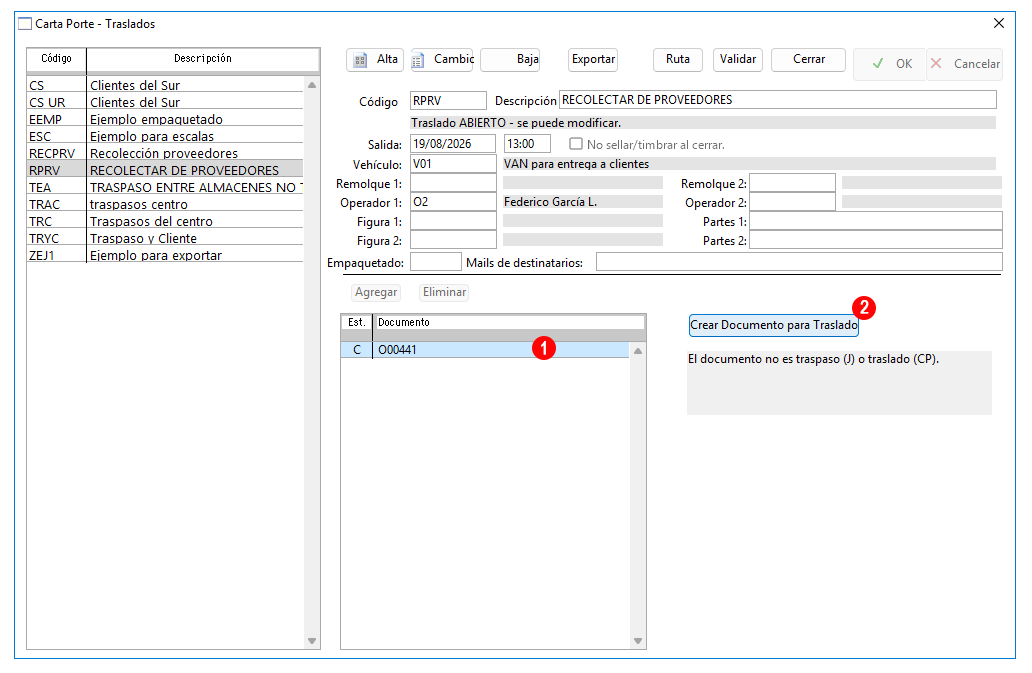1032x673 pixels.
Task: Click documents list scrollbar up arrow
Action: tap(638, 351)
